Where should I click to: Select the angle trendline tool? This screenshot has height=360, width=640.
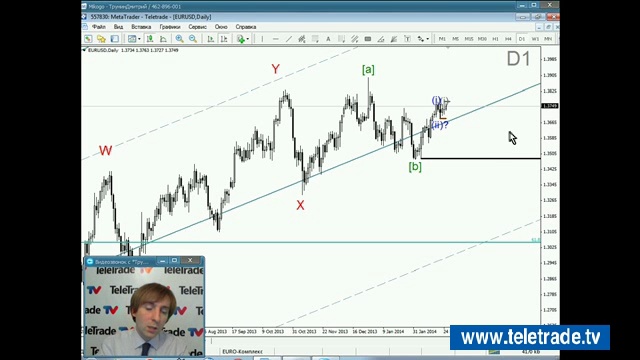pos(381,39)
